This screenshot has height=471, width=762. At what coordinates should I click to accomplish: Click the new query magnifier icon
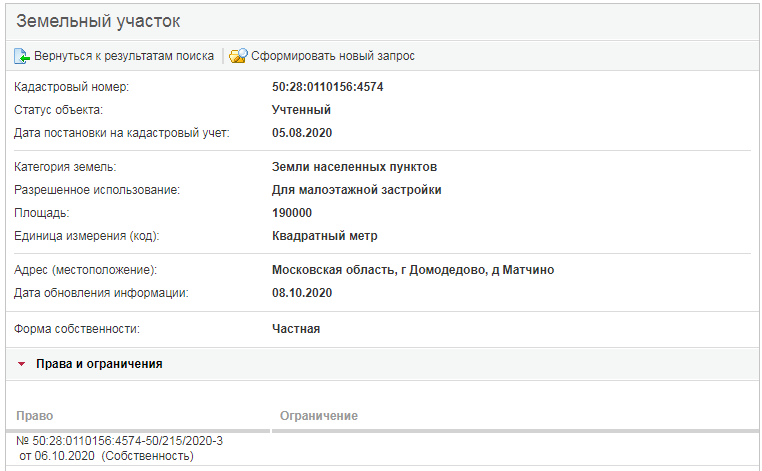238,56
